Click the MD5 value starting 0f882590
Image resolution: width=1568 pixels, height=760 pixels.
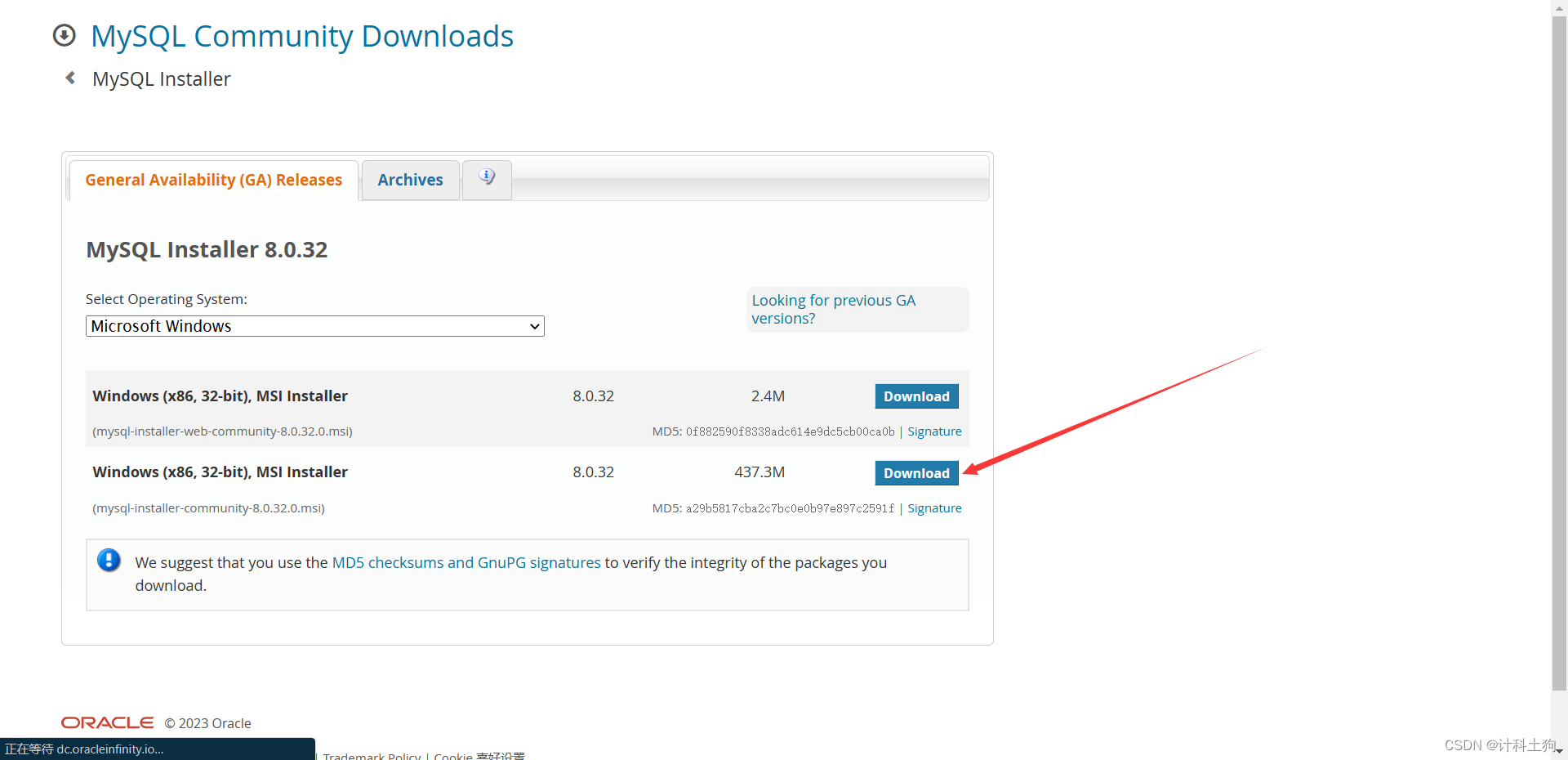click(790, 431)
